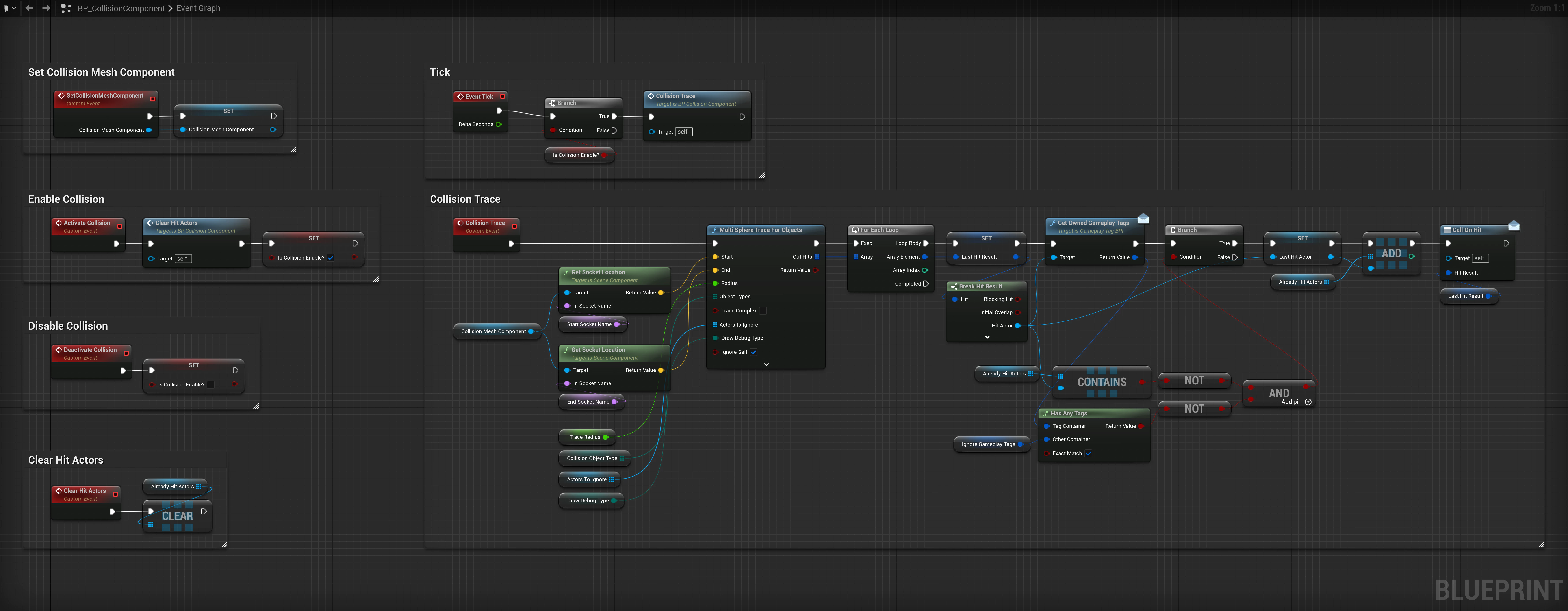Click the For Each Loop Completed exec pin

(x=926, y=284)
